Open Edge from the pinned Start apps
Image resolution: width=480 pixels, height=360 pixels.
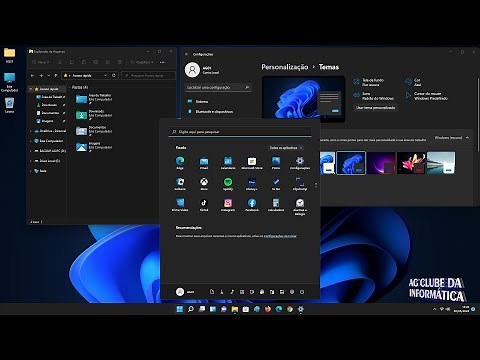click(x=180, y=163)
